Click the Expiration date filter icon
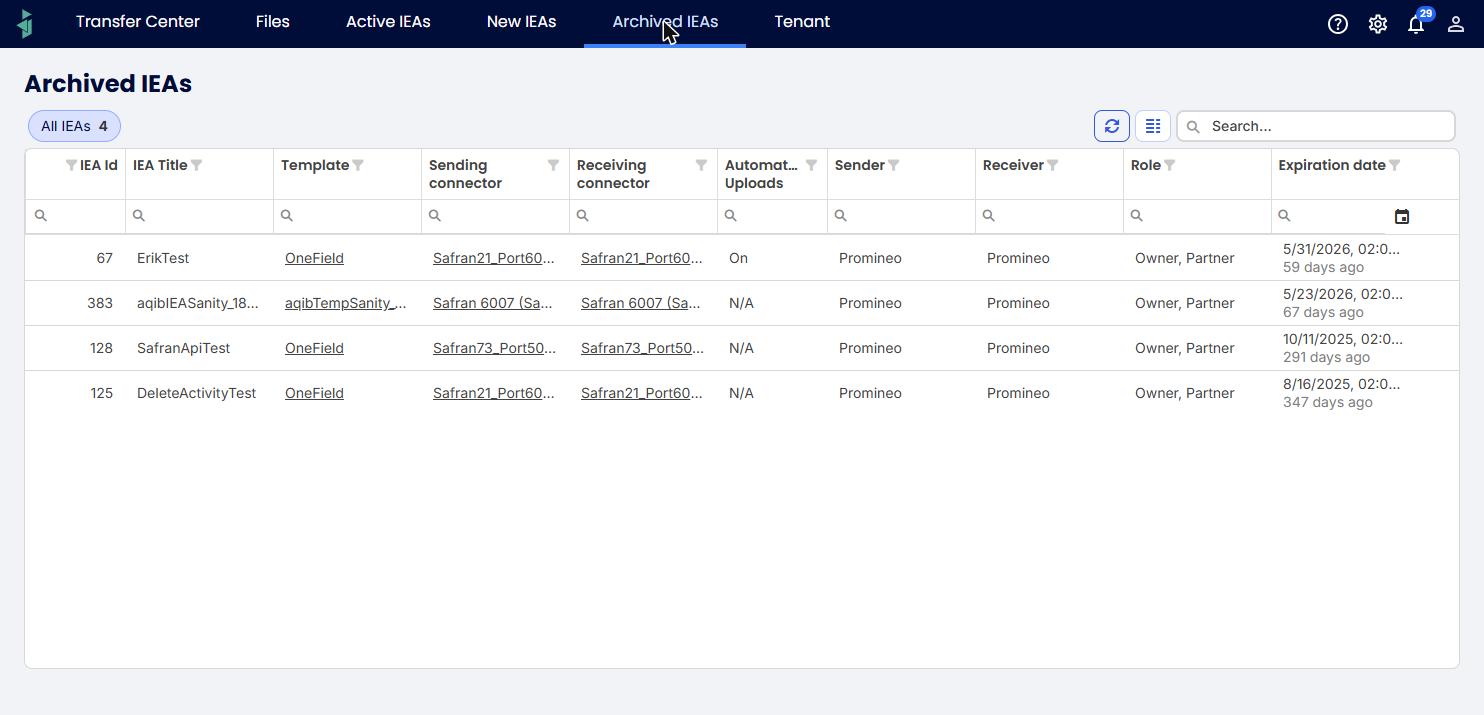1484x715 pixels. pos(1394,165)
